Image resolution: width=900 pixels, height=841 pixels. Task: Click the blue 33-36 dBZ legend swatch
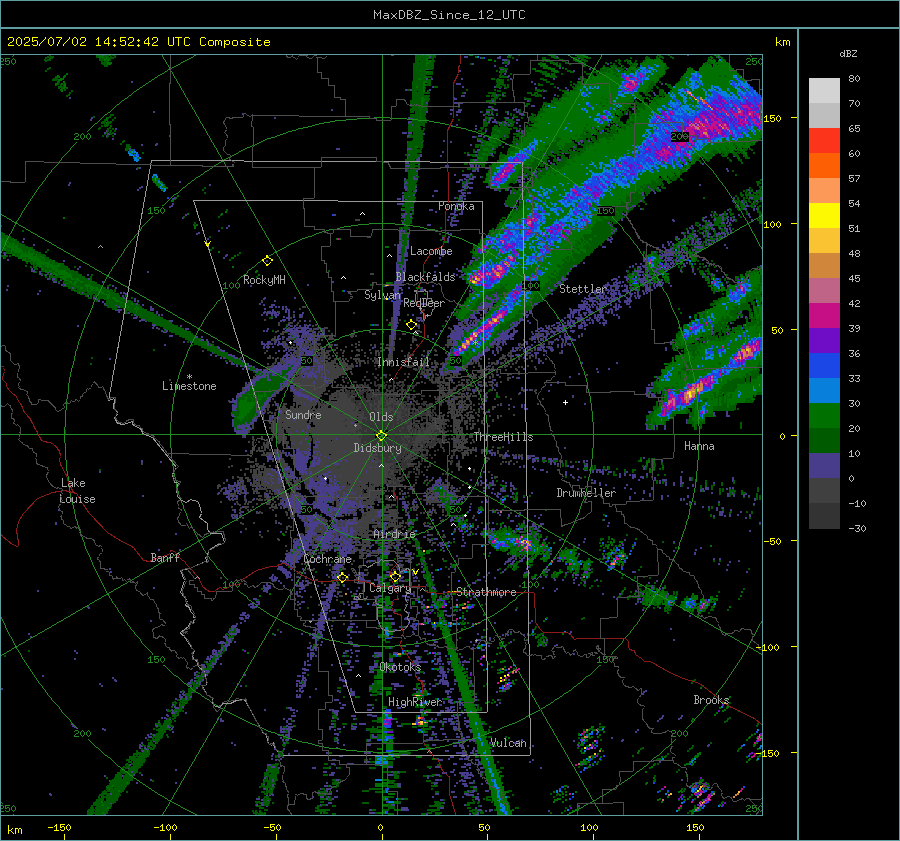click(824, 366)
